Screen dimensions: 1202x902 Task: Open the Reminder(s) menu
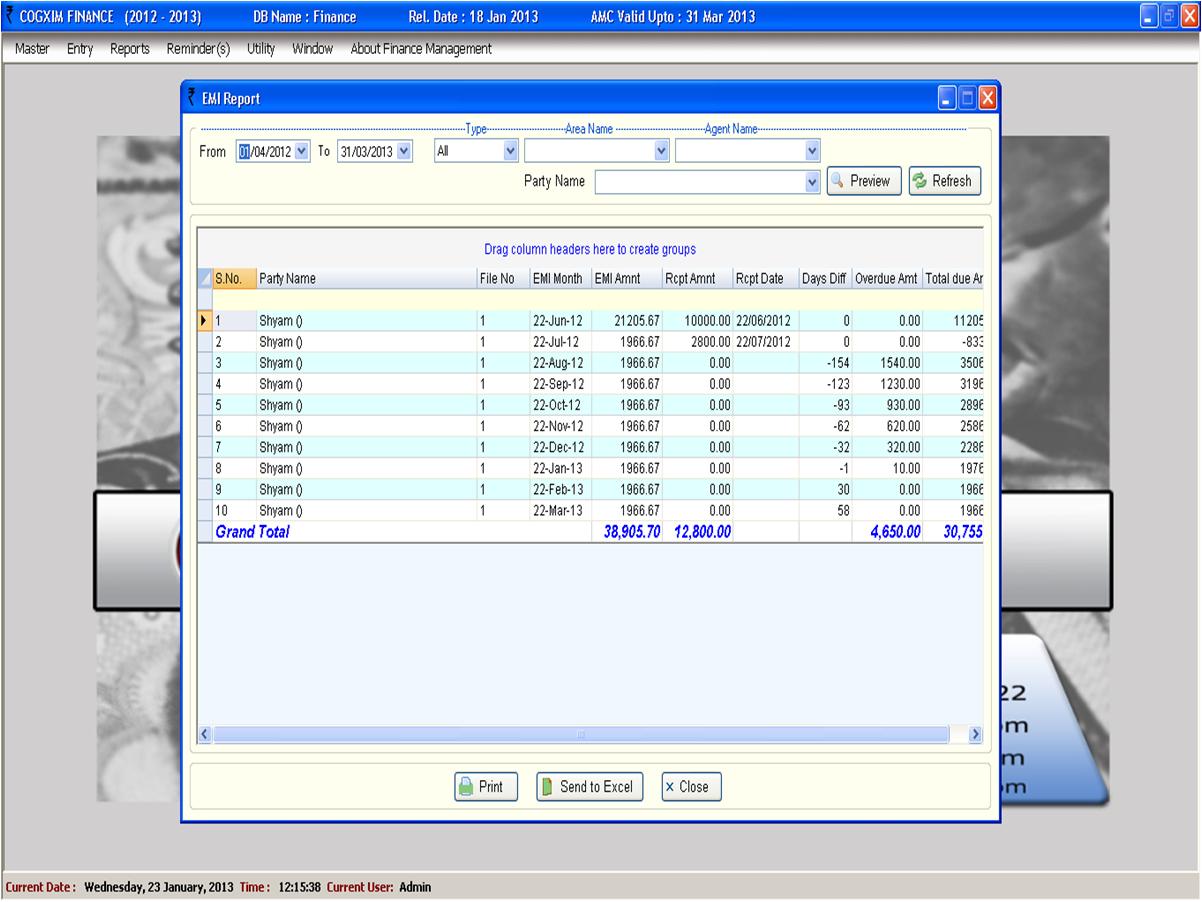coord(198,48)
